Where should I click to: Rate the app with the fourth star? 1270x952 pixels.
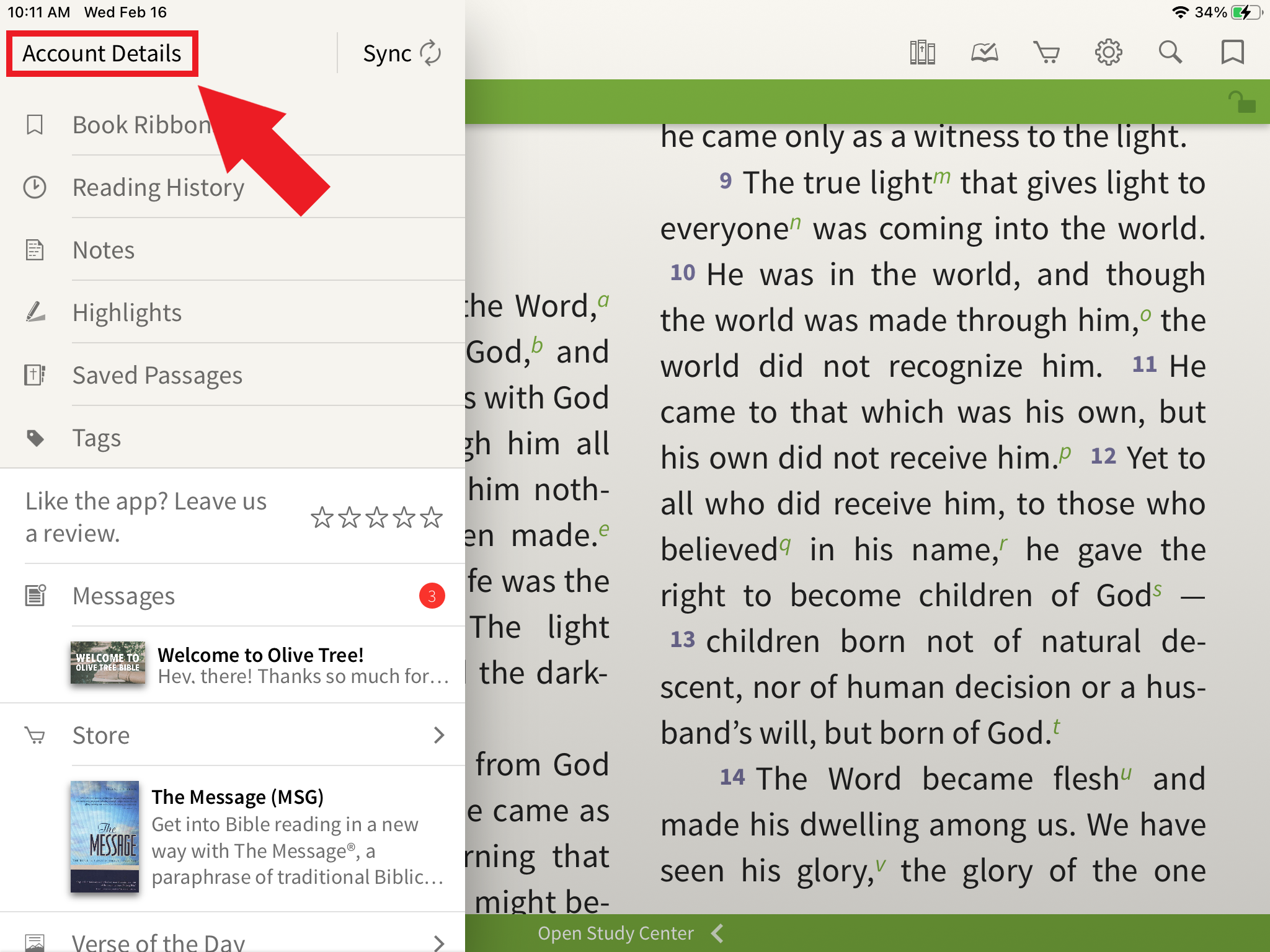click(404, 517)
